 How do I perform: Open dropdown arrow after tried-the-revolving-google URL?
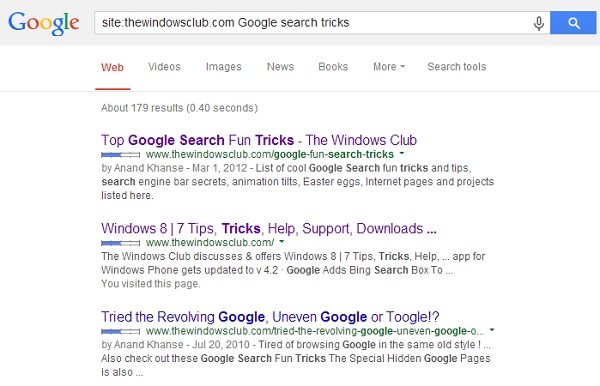(492, 330)
